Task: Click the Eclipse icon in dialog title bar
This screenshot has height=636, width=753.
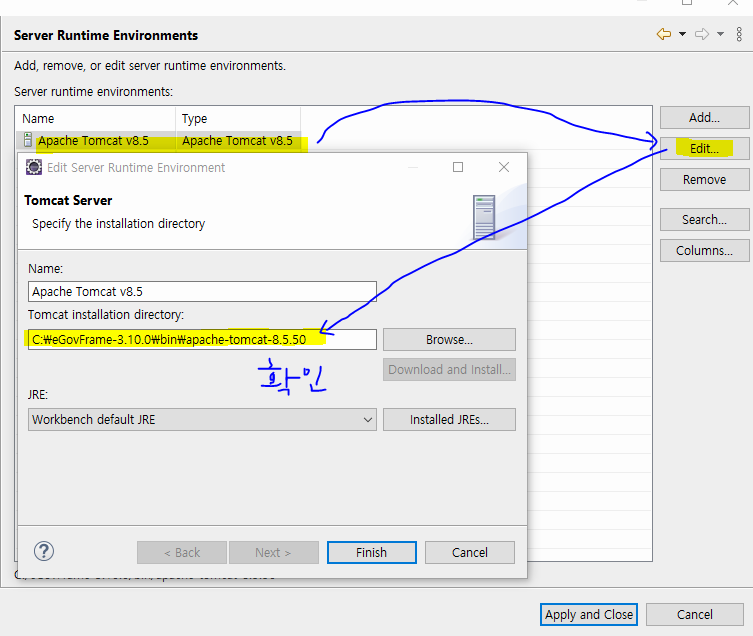Action: (34, 167)
